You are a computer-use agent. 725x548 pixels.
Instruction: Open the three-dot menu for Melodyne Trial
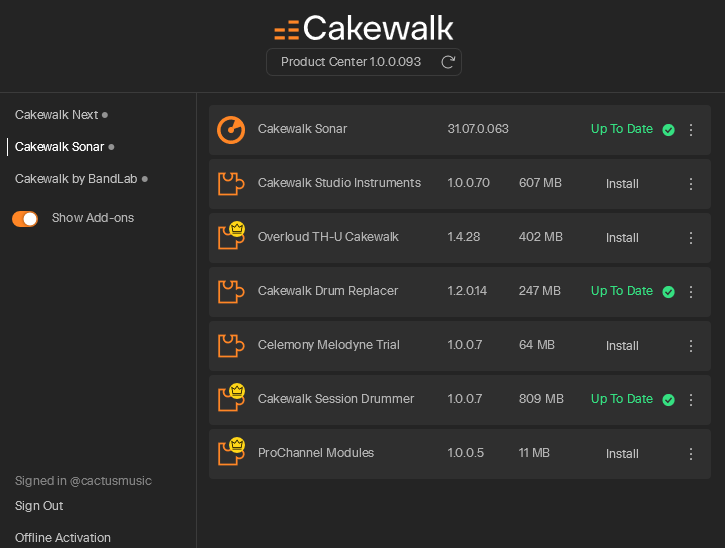coord(691,346)
